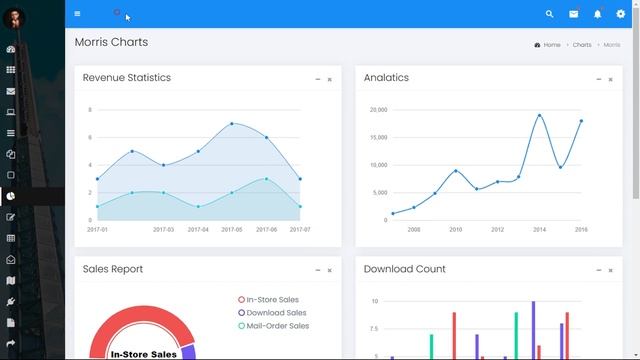This screenshot has width=640, height=360.
Task: Click the 2017-03 x-axis label
Action: pyautogui.click(x=163, y=230)
